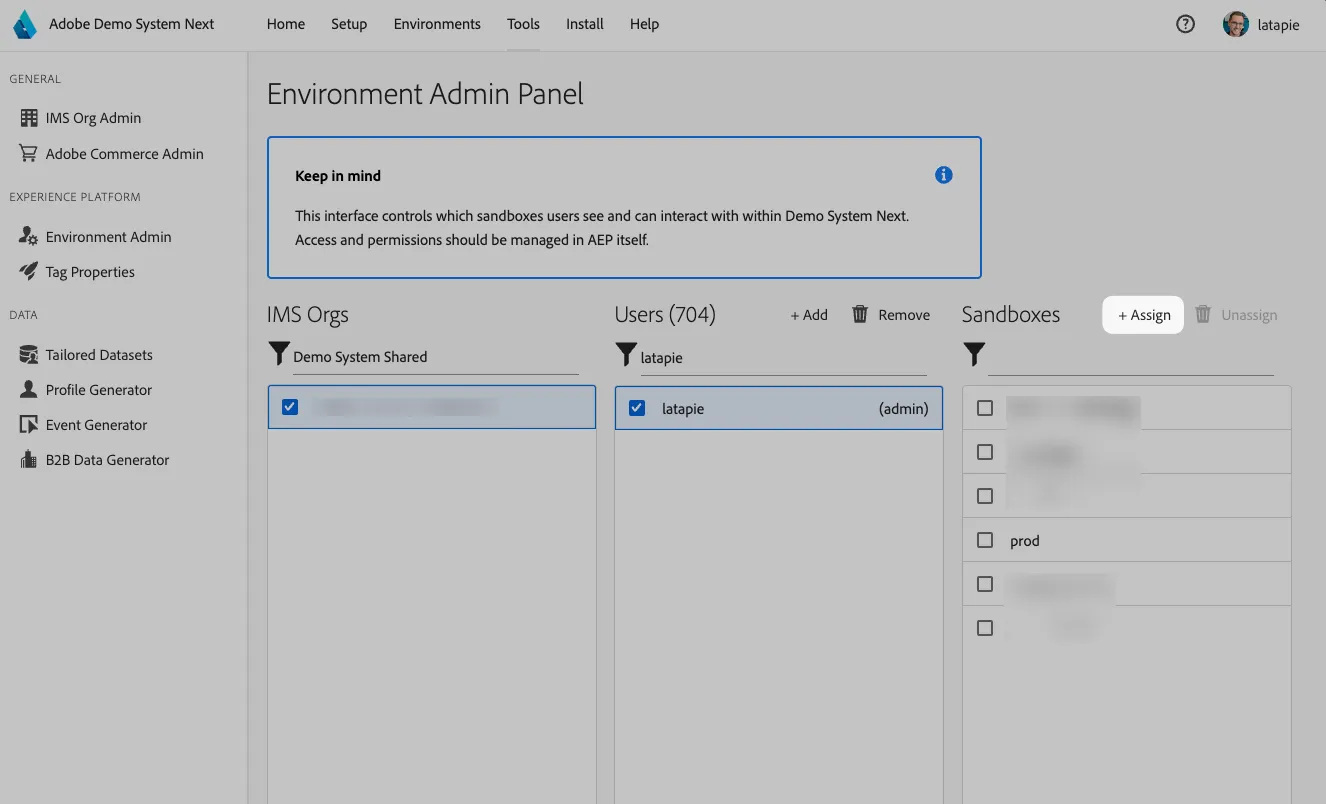Open the Tailored Datasets link

99,355
